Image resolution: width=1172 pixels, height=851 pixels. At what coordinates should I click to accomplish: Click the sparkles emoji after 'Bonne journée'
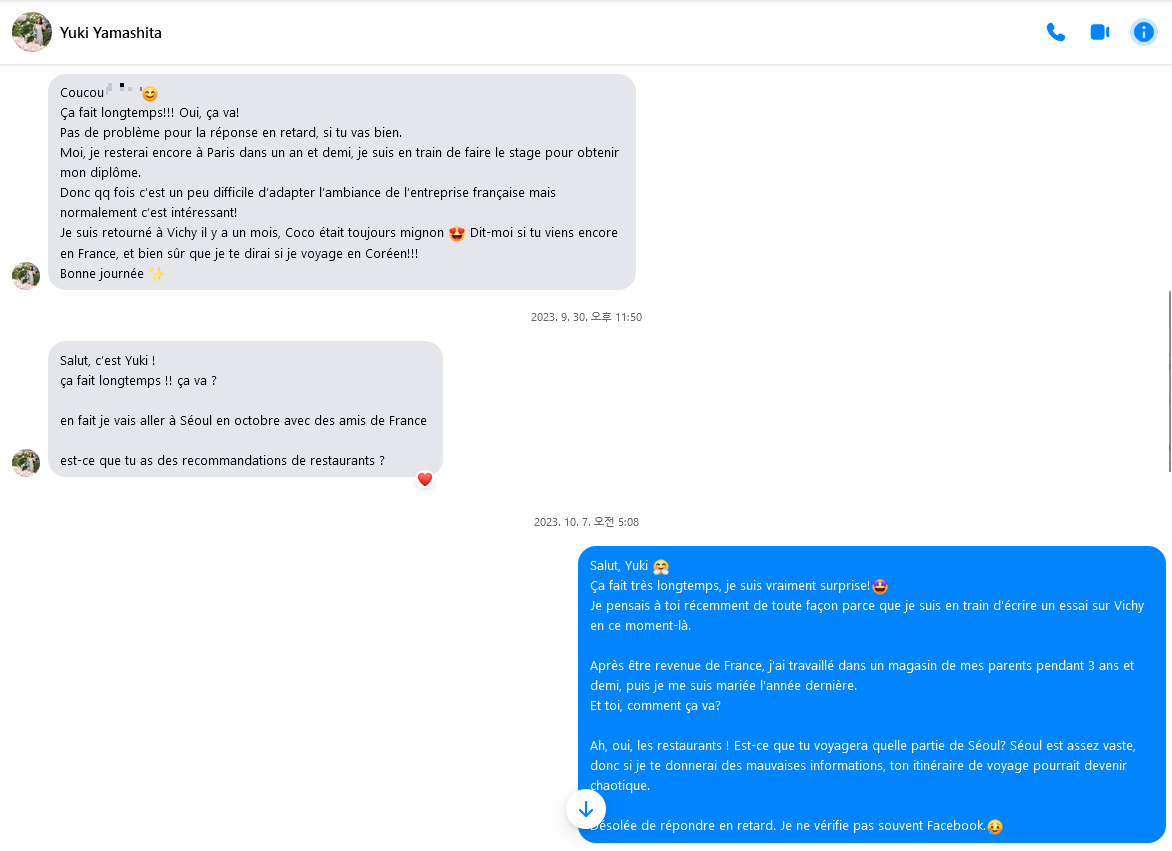point(156,274)
